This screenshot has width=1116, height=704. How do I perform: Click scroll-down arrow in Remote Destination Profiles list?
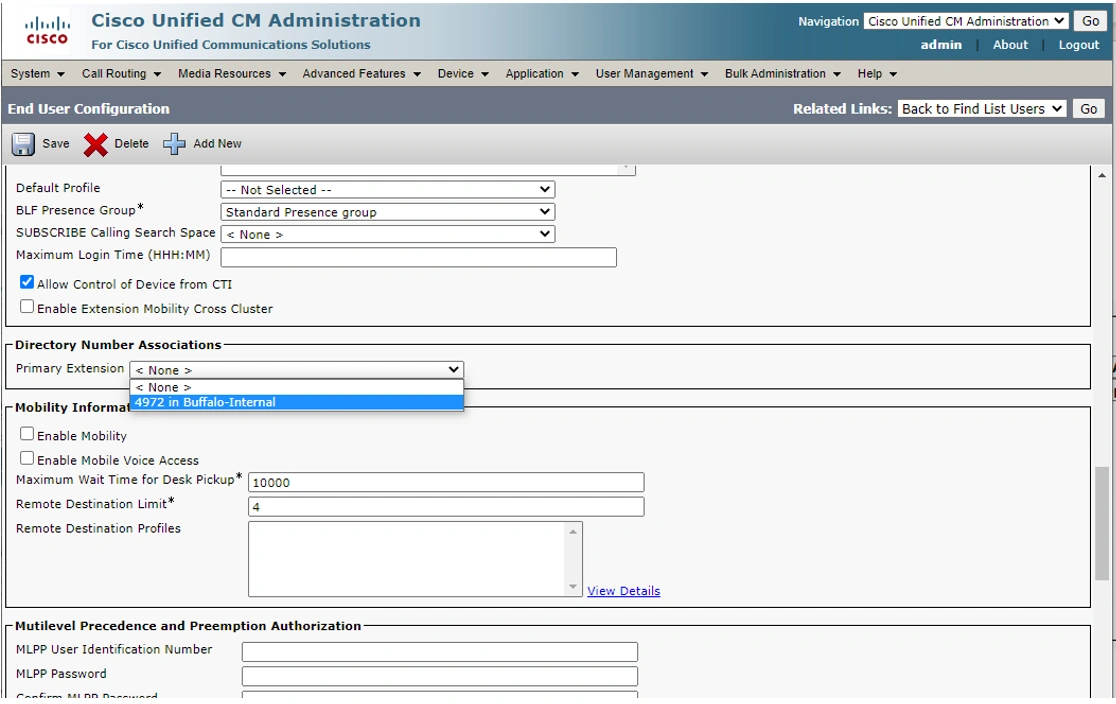573,587
